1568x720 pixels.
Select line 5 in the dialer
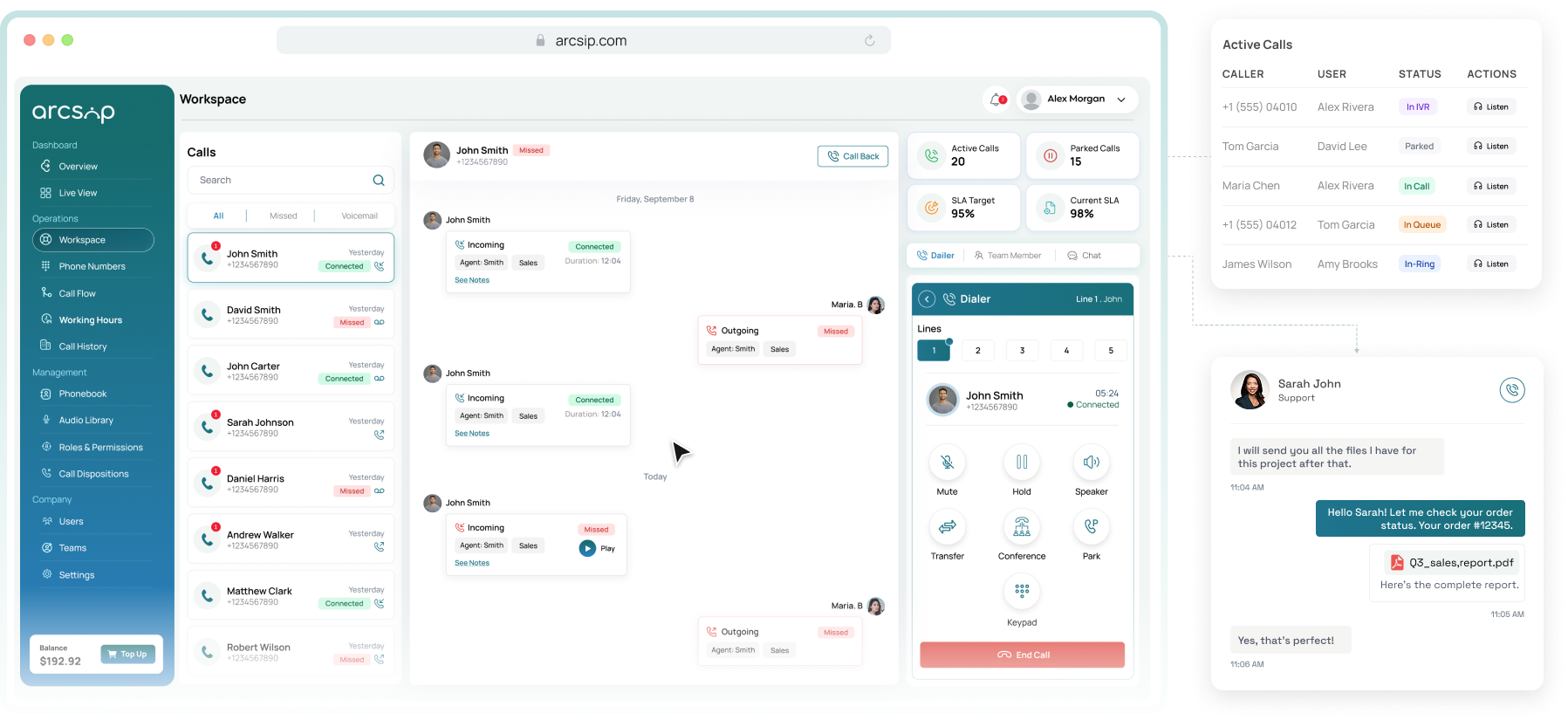tap(1111, 350)
